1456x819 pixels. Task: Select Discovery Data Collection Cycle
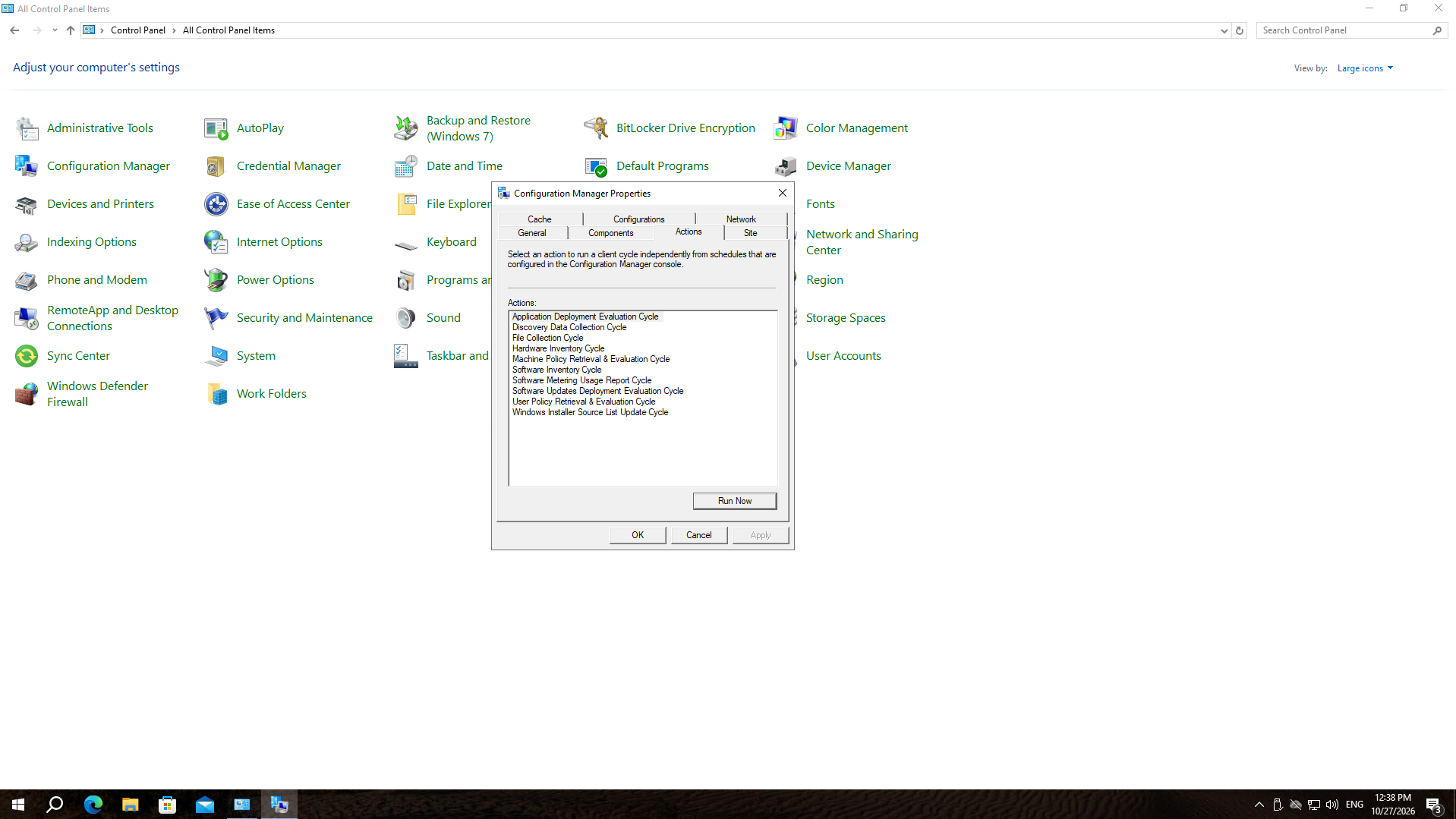569,327
